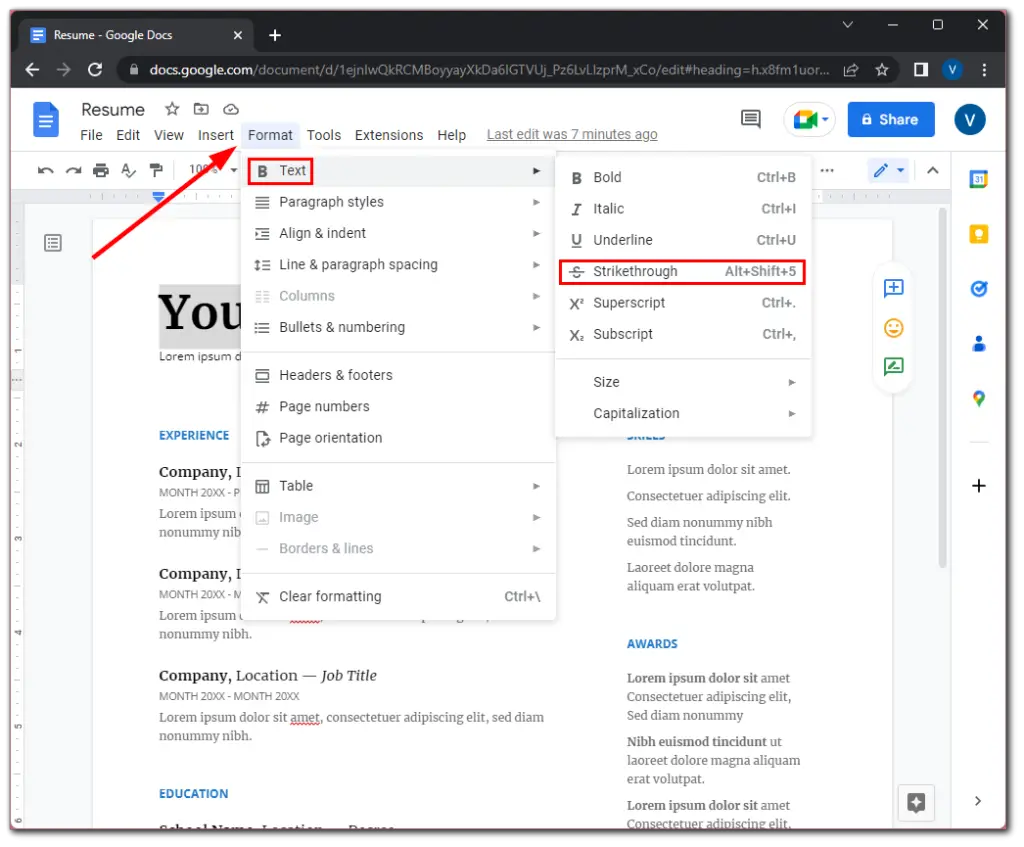Open comment history
1024x847 pixels.
[x=750, y=119]
